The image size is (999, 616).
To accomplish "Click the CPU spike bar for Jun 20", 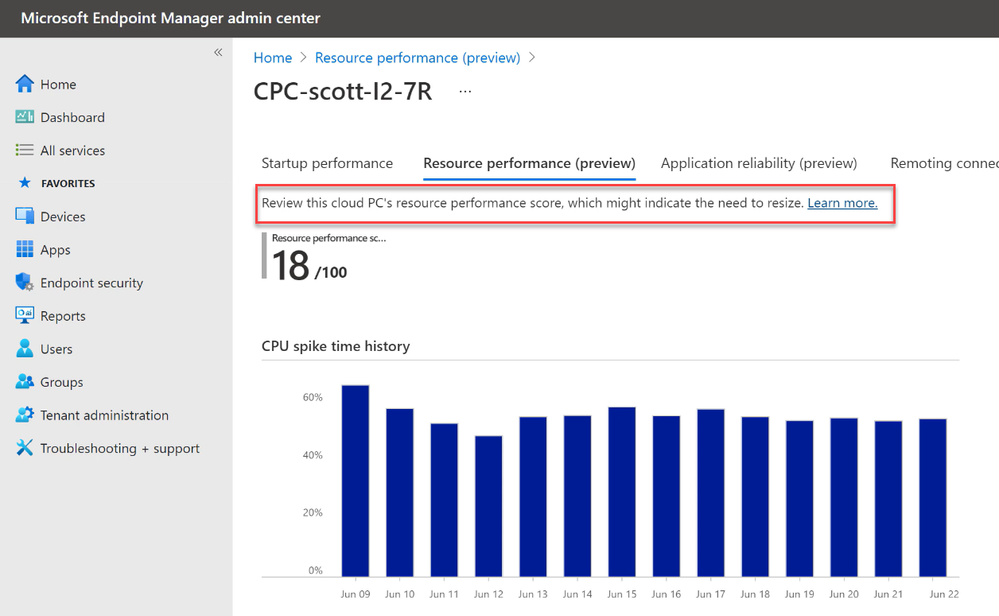I will point(844,498).
